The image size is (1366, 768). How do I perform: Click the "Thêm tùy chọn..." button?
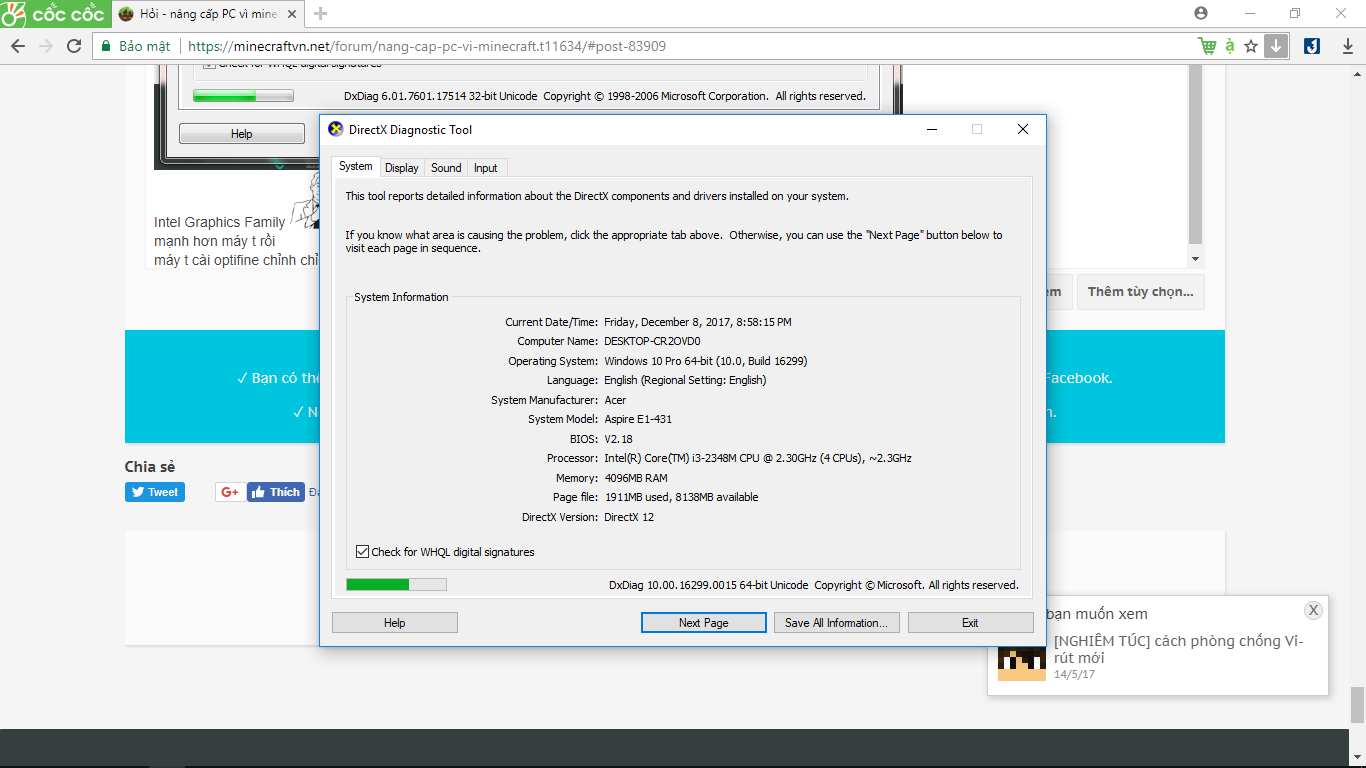coord(1141,292)
